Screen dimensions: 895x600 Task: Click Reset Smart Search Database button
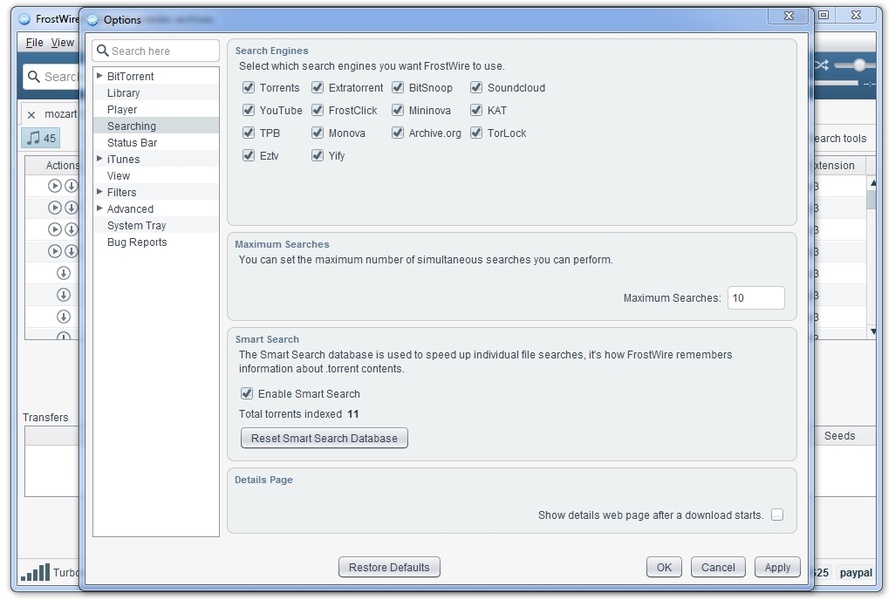point(324,438)
